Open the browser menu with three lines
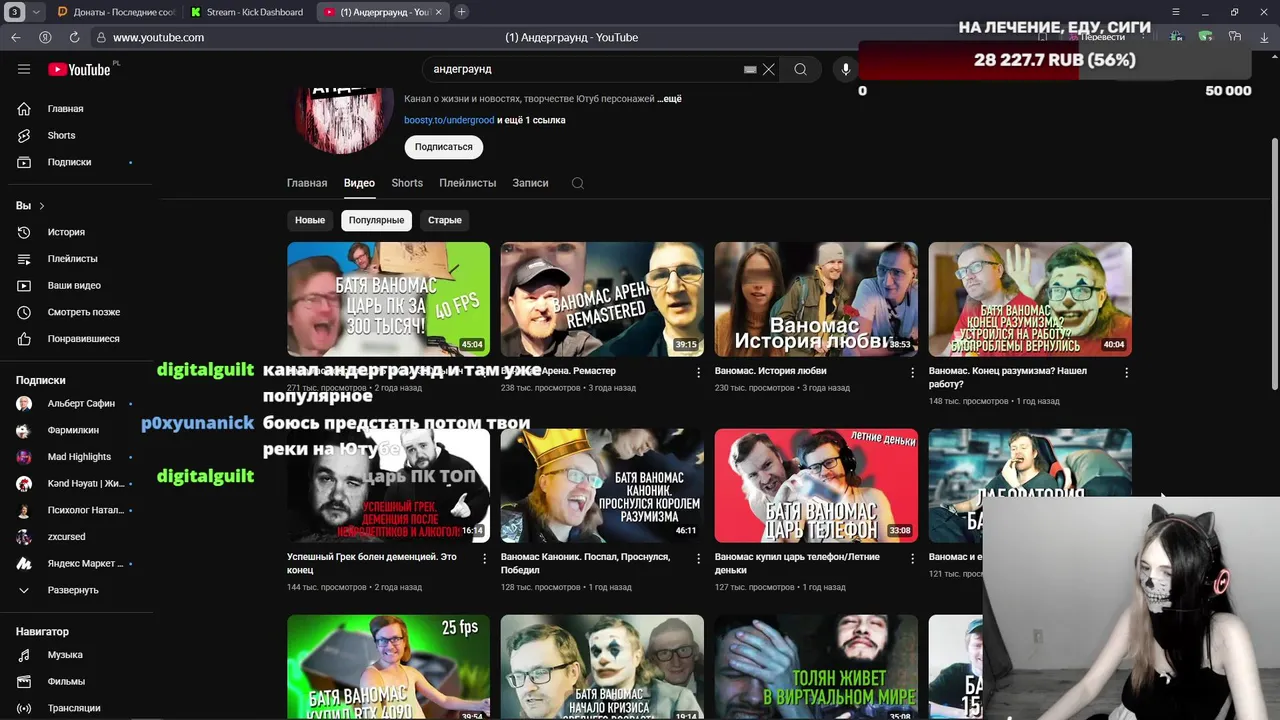Viewport: 1280px width, 720px height. click(1176, 12)
